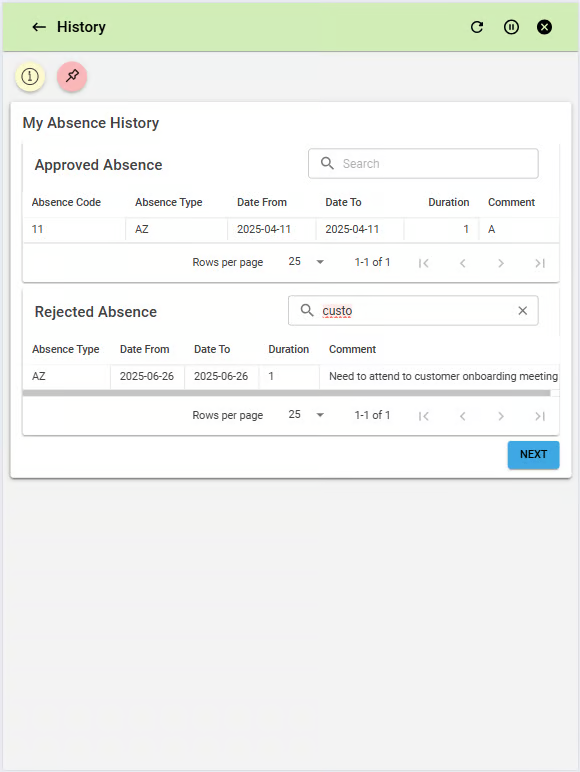Go to the first page in the Approved Absence table
Viewport: 580px width, 772px height.
423,263
